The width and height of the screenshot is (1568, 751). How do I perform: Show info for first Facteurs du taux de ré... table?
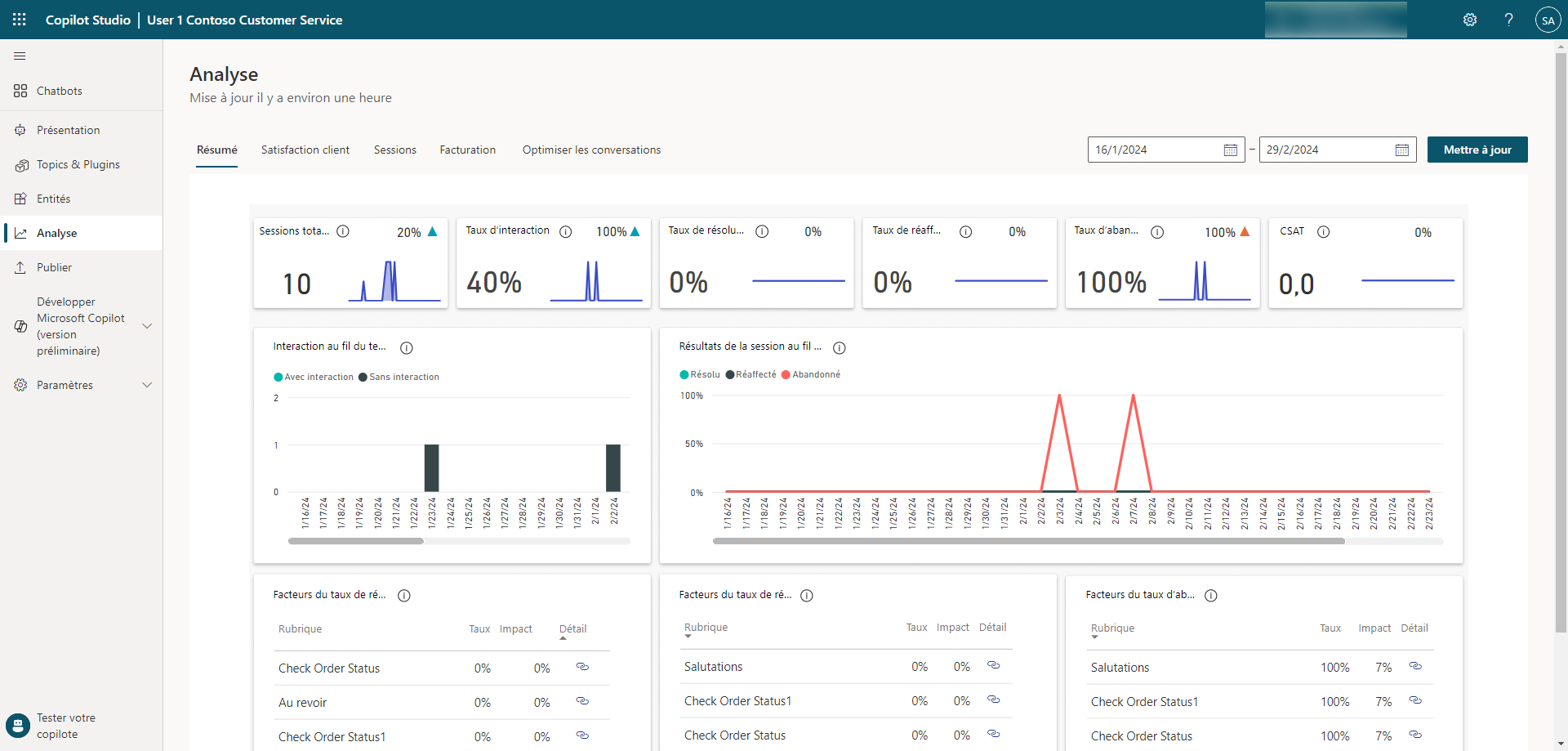pyautogui.click(x=404, y=596)
